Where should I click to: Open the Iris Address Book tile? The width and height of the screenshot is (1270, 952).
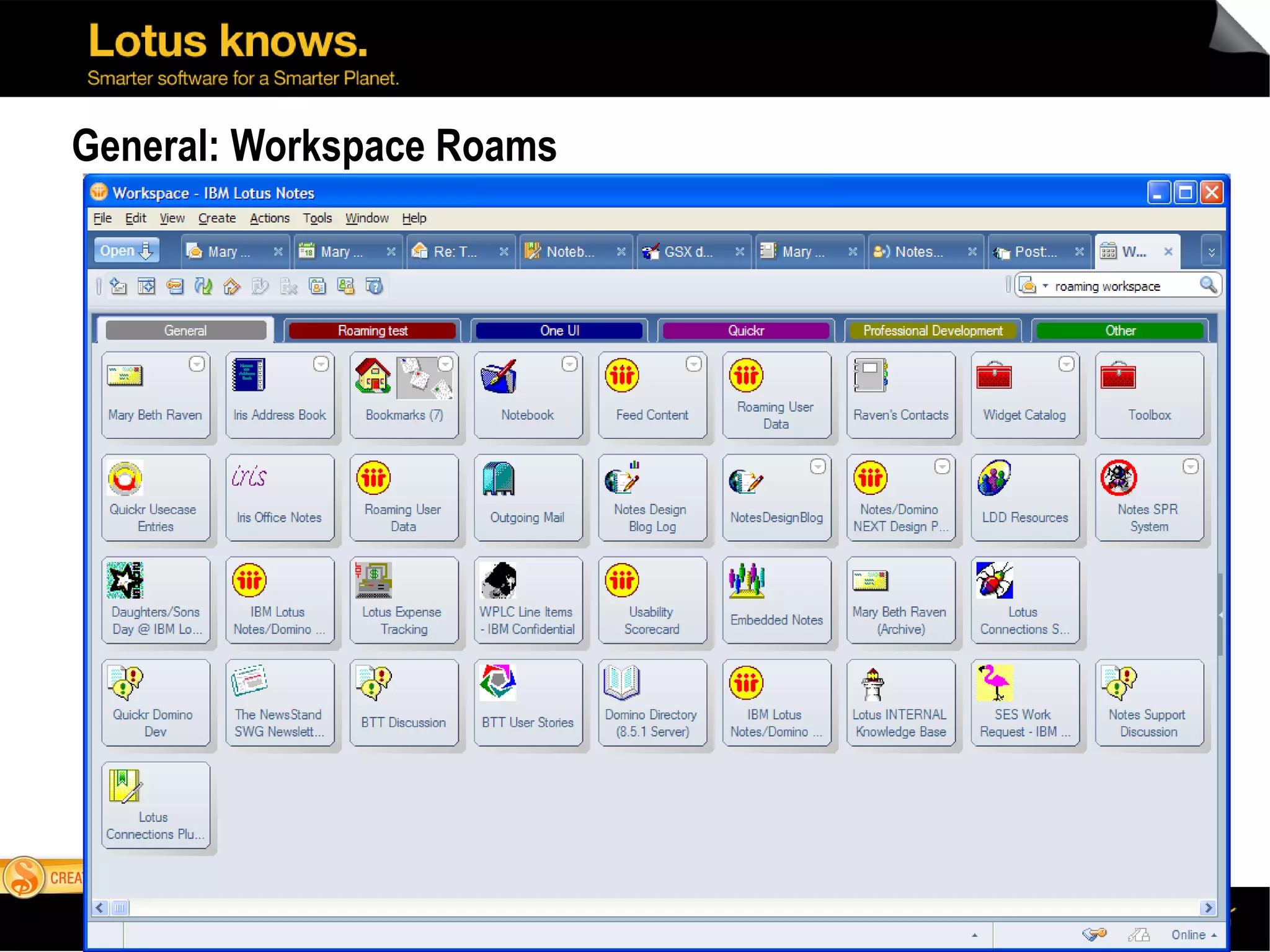tap(280, 394)
